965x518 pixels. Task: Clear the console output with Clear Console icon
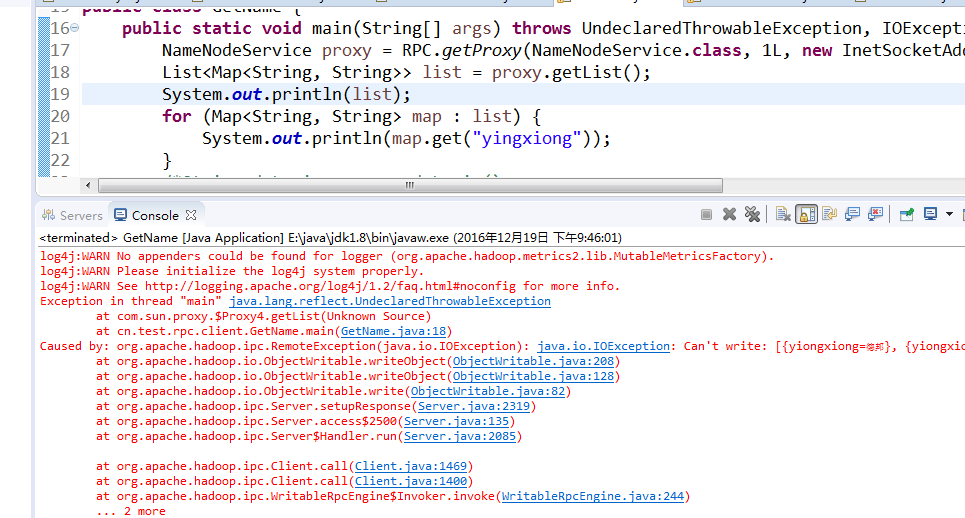pos(783,215)
